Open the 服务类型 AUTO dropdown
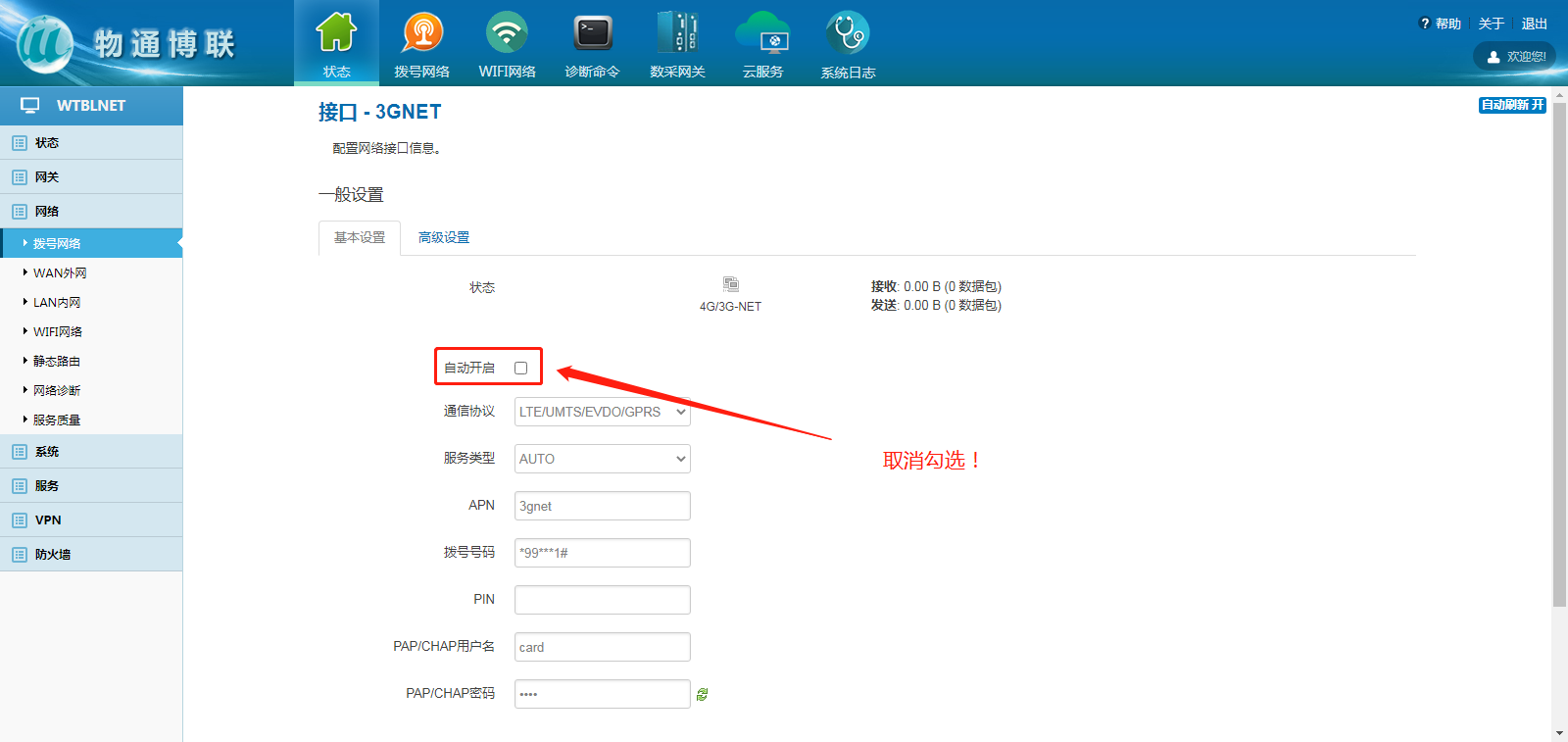1568x742 pixels. point(603,459)
